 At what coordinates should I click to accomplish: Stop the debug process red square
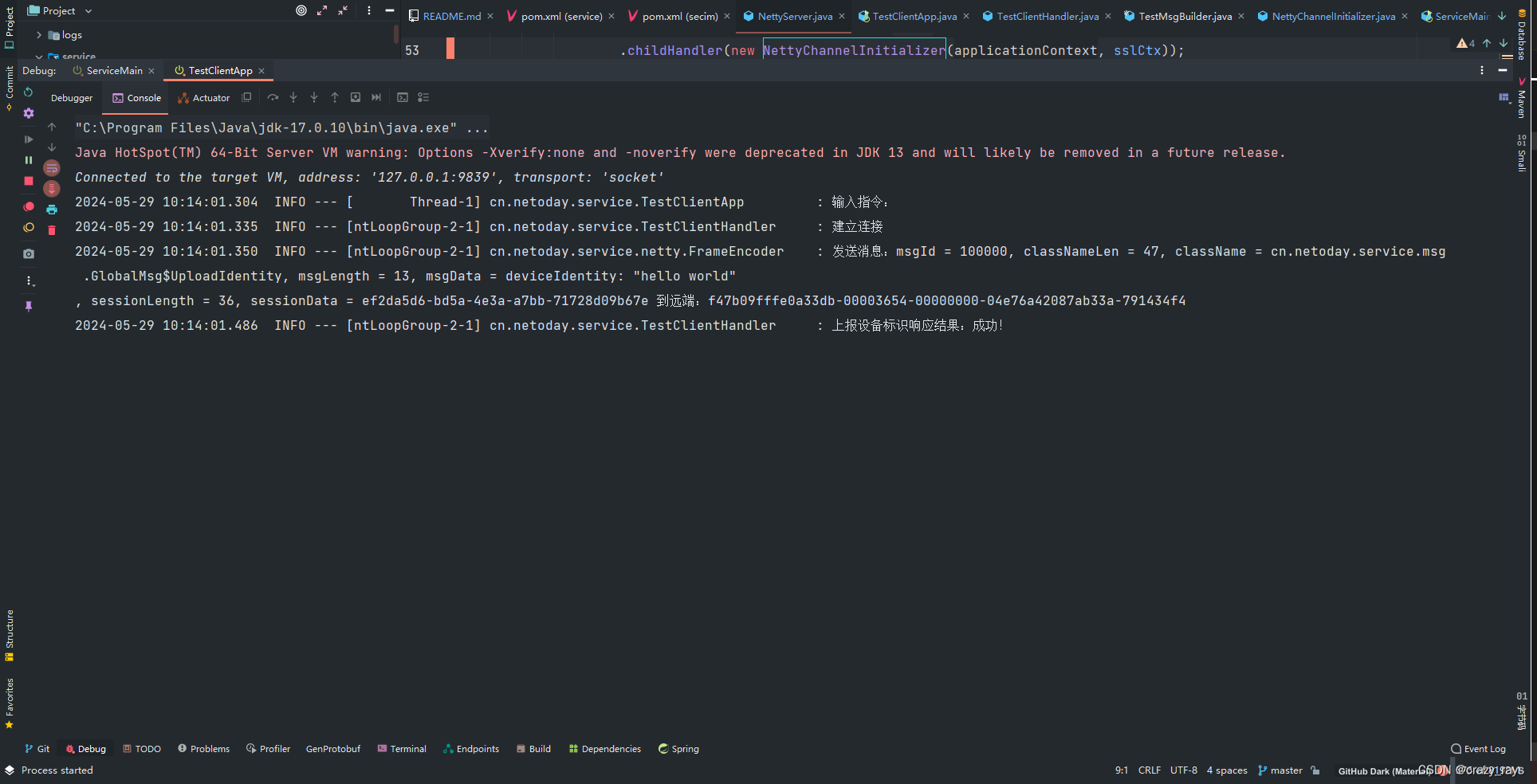tap(29, 181)
